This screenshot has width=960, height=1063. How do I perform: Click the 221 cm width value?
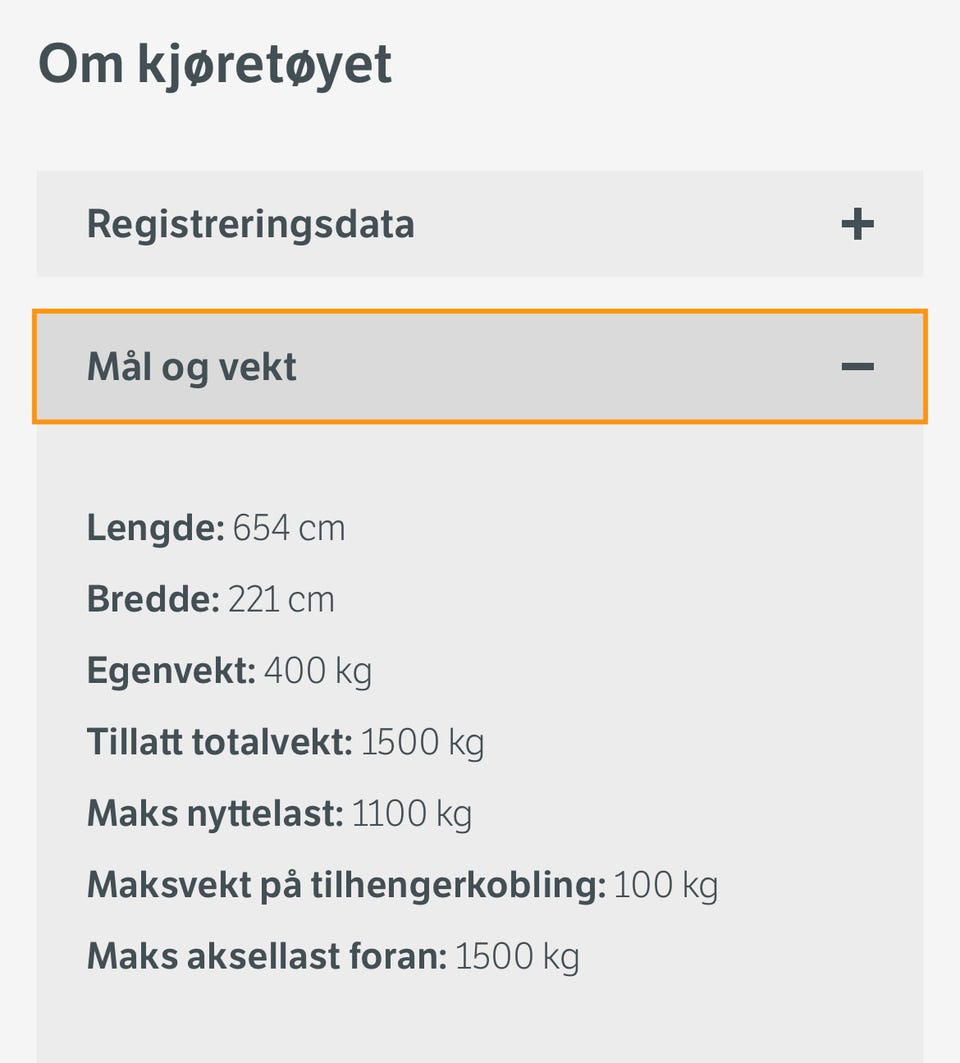(281, 599)
